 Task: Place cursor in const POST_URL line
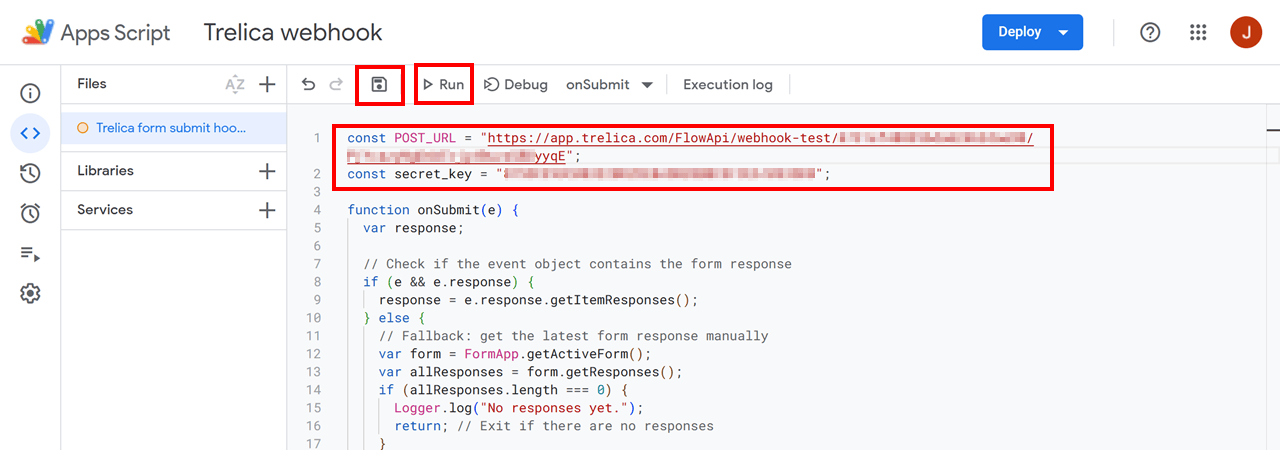[690, 147]
